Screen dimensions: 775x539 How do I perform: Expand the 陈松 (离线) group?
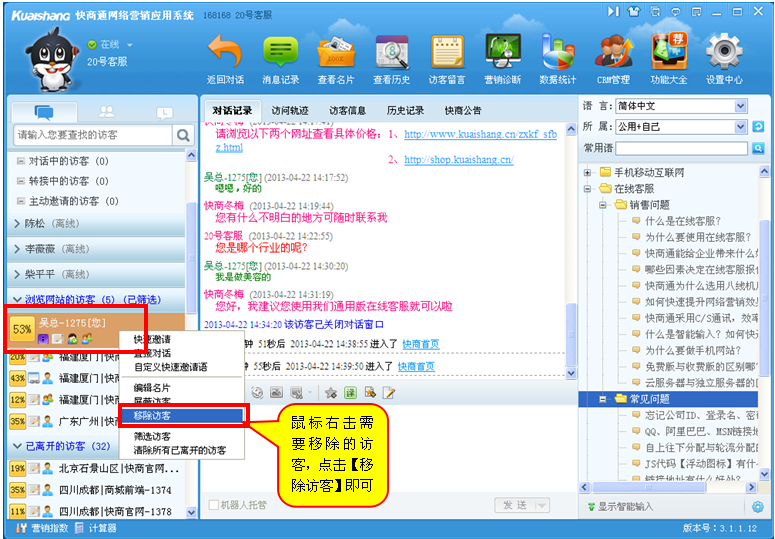pyautogui.click(x=18, y=223)
